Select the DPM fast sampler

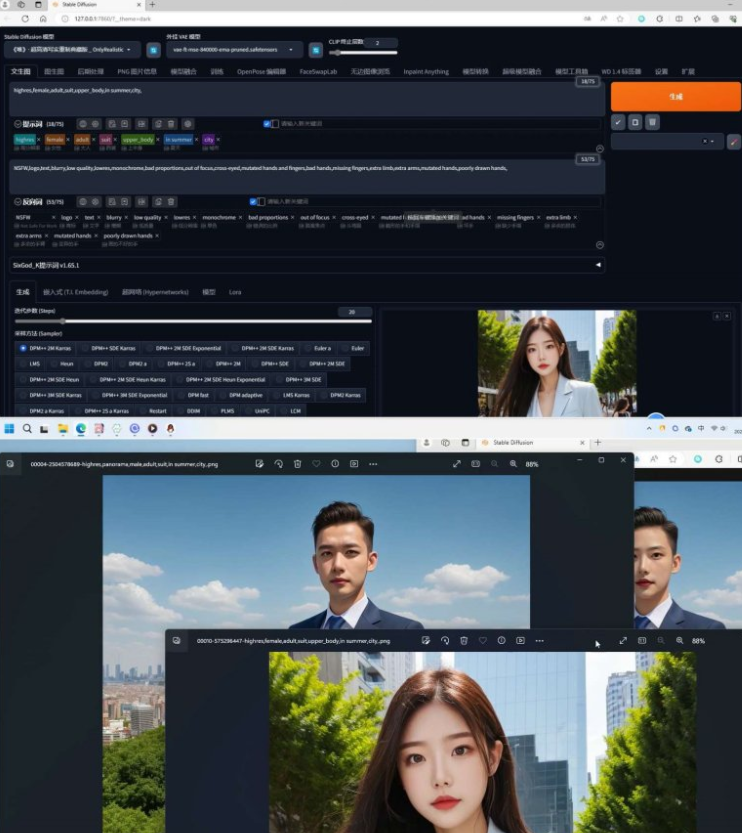[193, 395]
